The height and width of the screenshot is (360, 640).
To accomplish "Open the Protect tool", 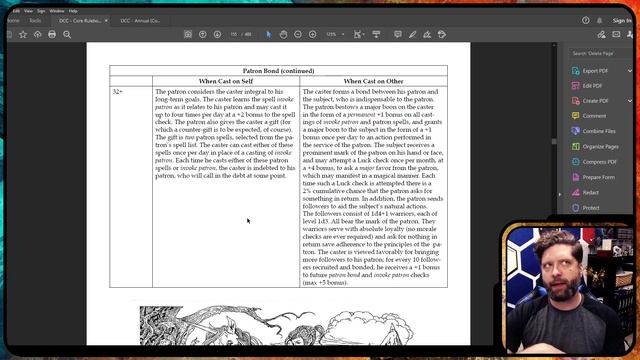I will [591, 208].
